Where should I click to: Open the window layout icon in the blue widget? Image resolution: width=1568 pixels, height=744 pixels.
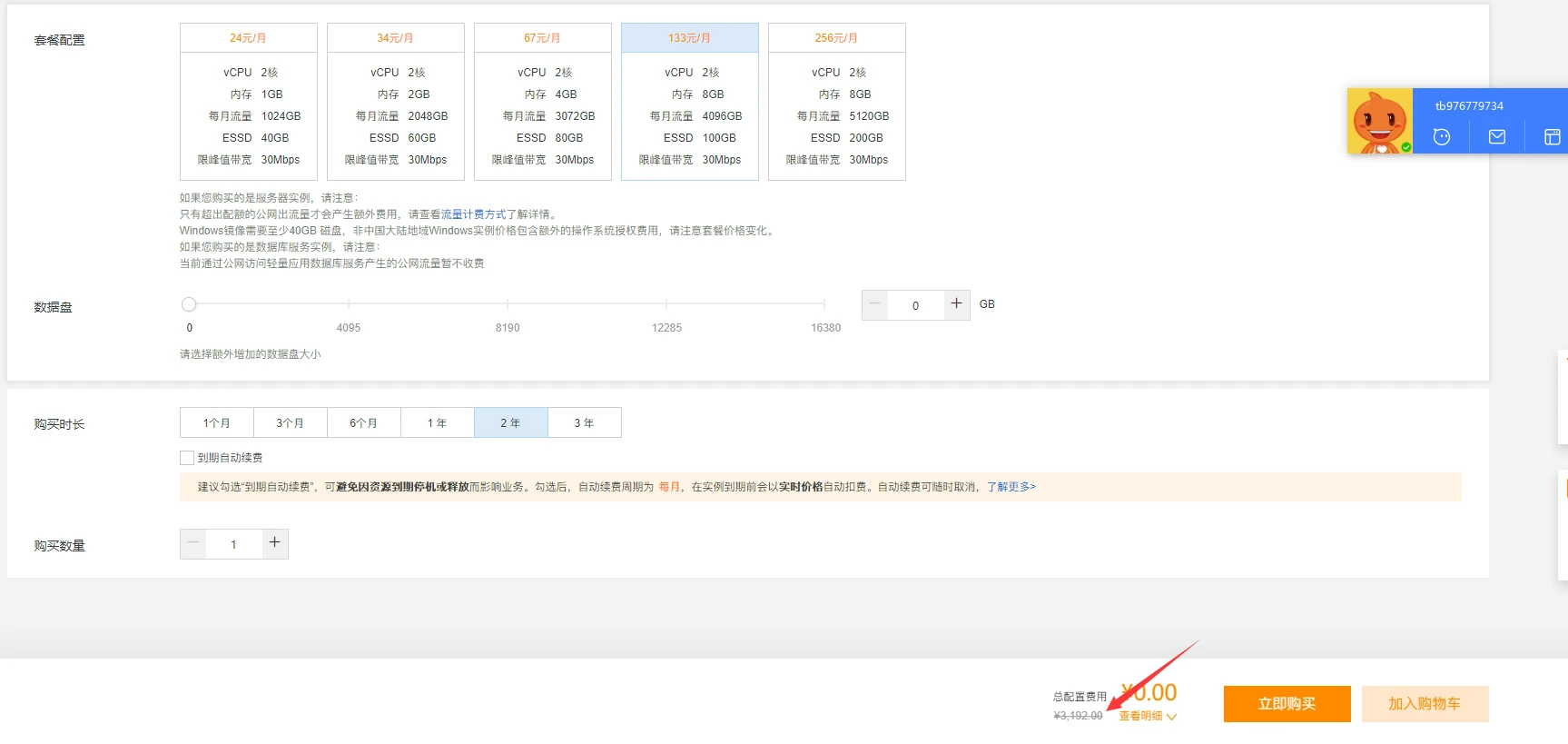(x=1552, y=137)
